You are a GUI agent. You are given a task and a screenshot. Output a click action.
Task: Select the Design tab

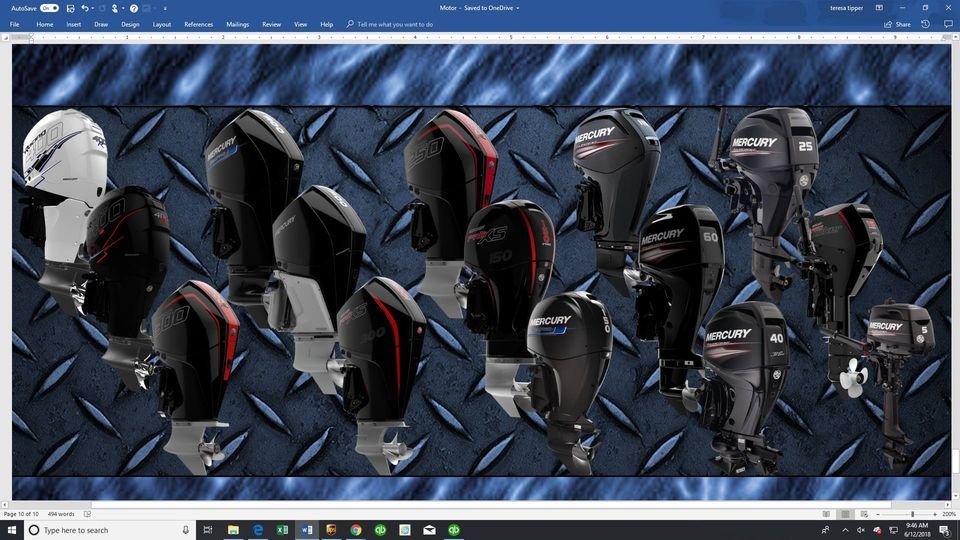pyautogui.click(x=130, y=24)
